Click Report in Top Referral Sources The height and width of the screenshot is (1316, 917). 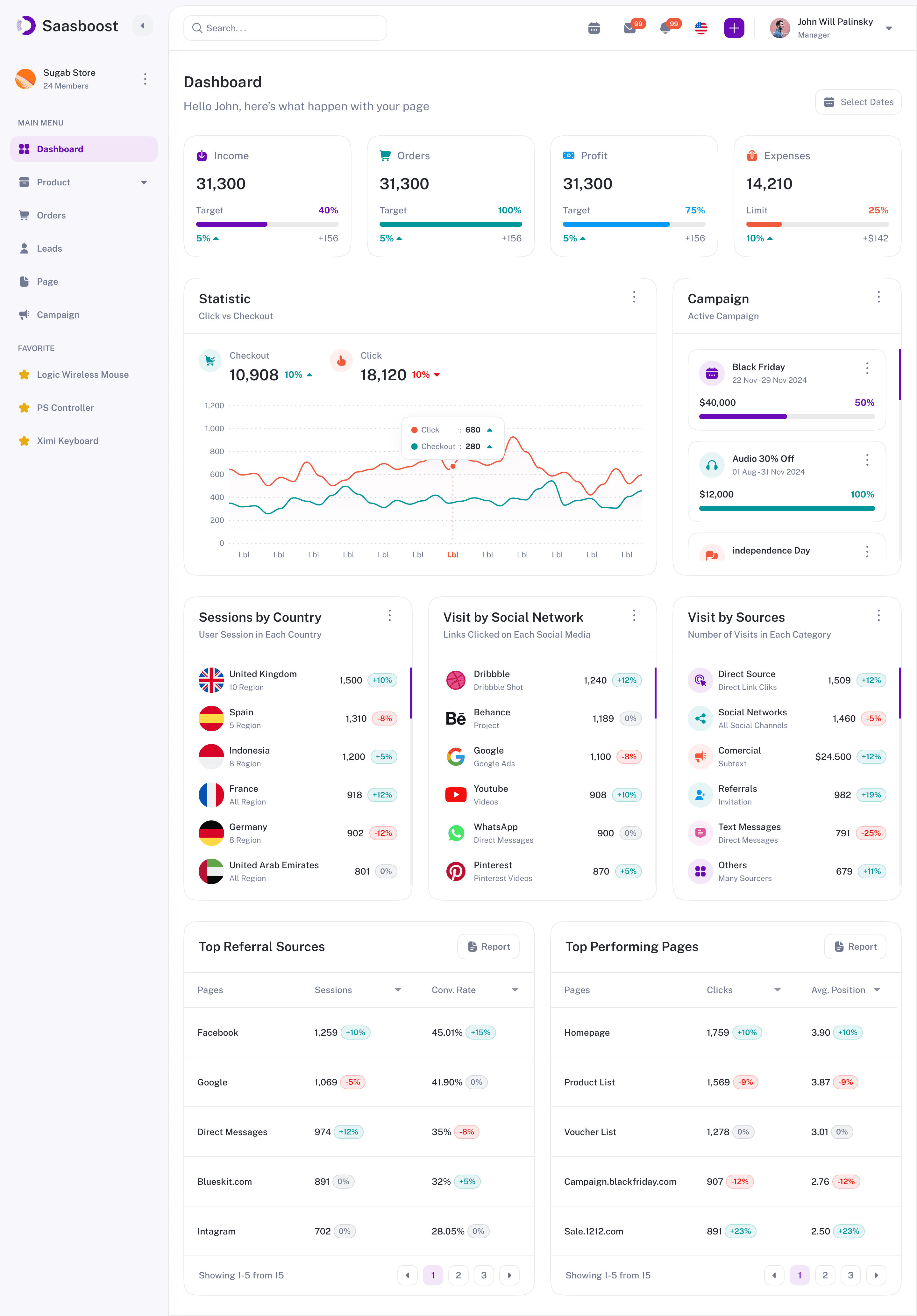coord(488,947)
